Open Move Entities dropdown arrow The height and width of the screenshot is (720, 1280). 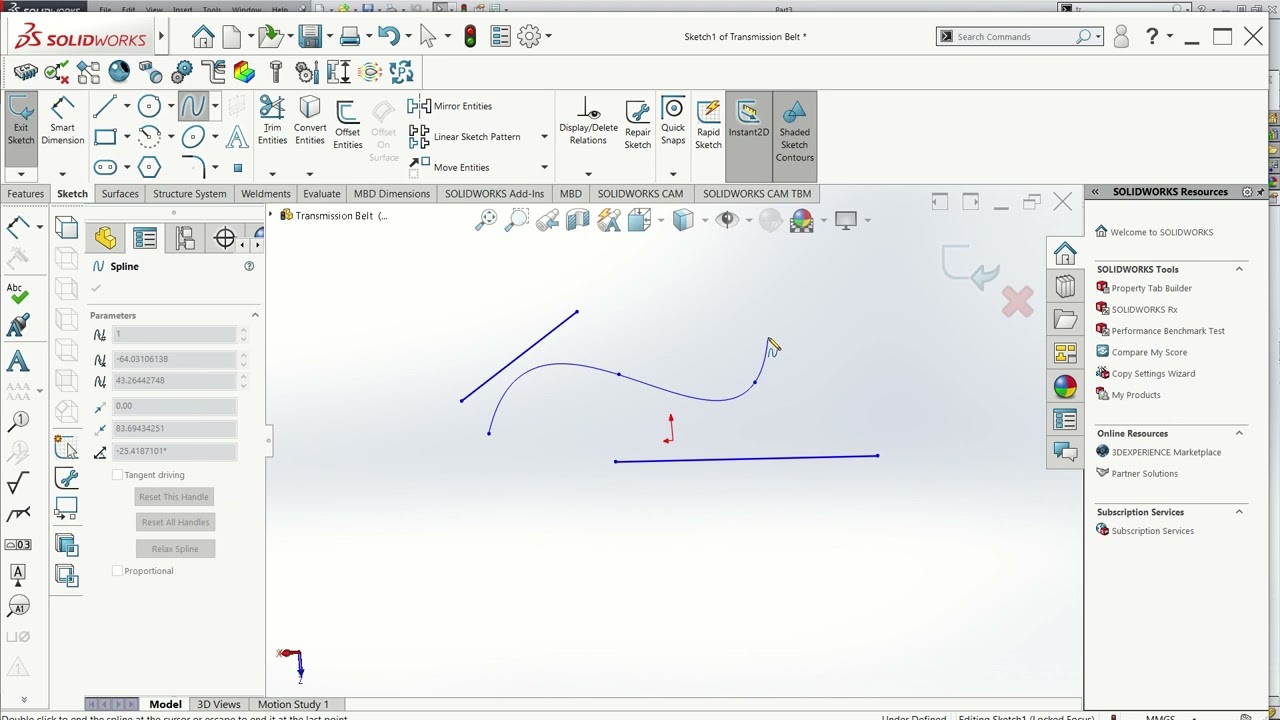tap(544, 167)
